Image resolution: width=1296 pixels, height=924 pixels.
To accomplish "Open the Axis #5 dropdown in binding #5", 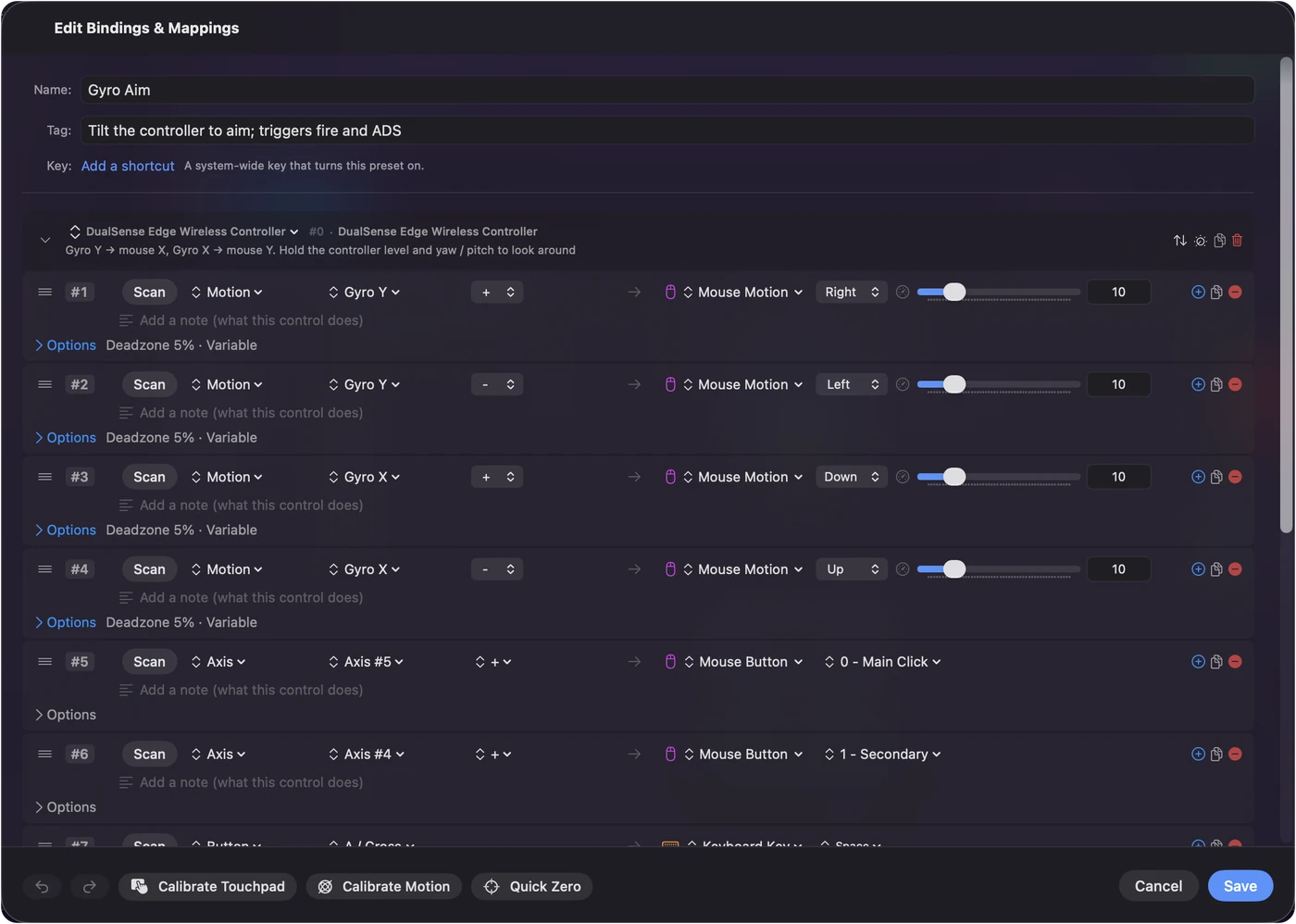I will [367, 663].
